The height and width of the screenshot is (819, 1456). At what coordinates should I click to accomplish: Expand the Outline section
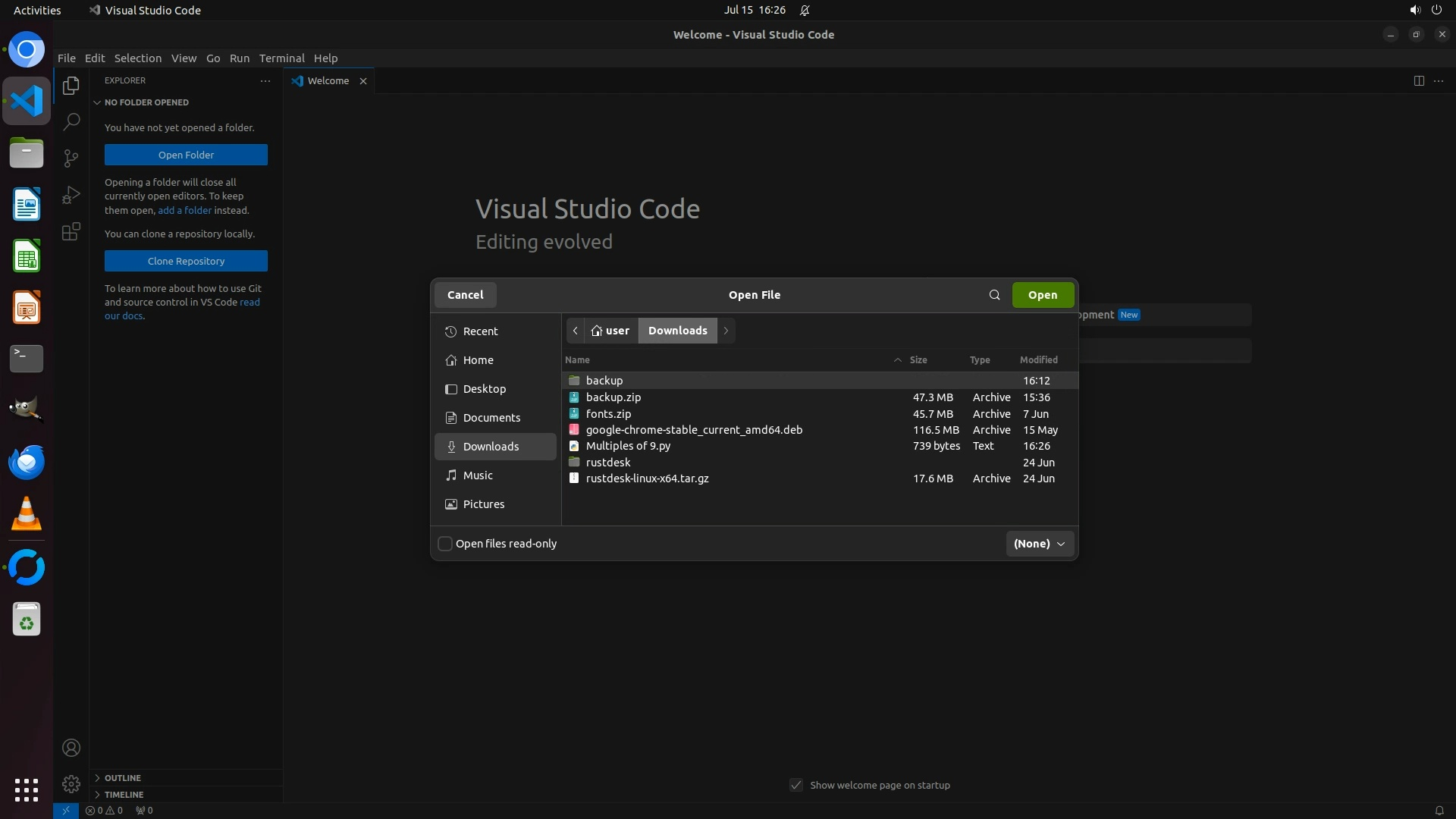pos(122,778)
